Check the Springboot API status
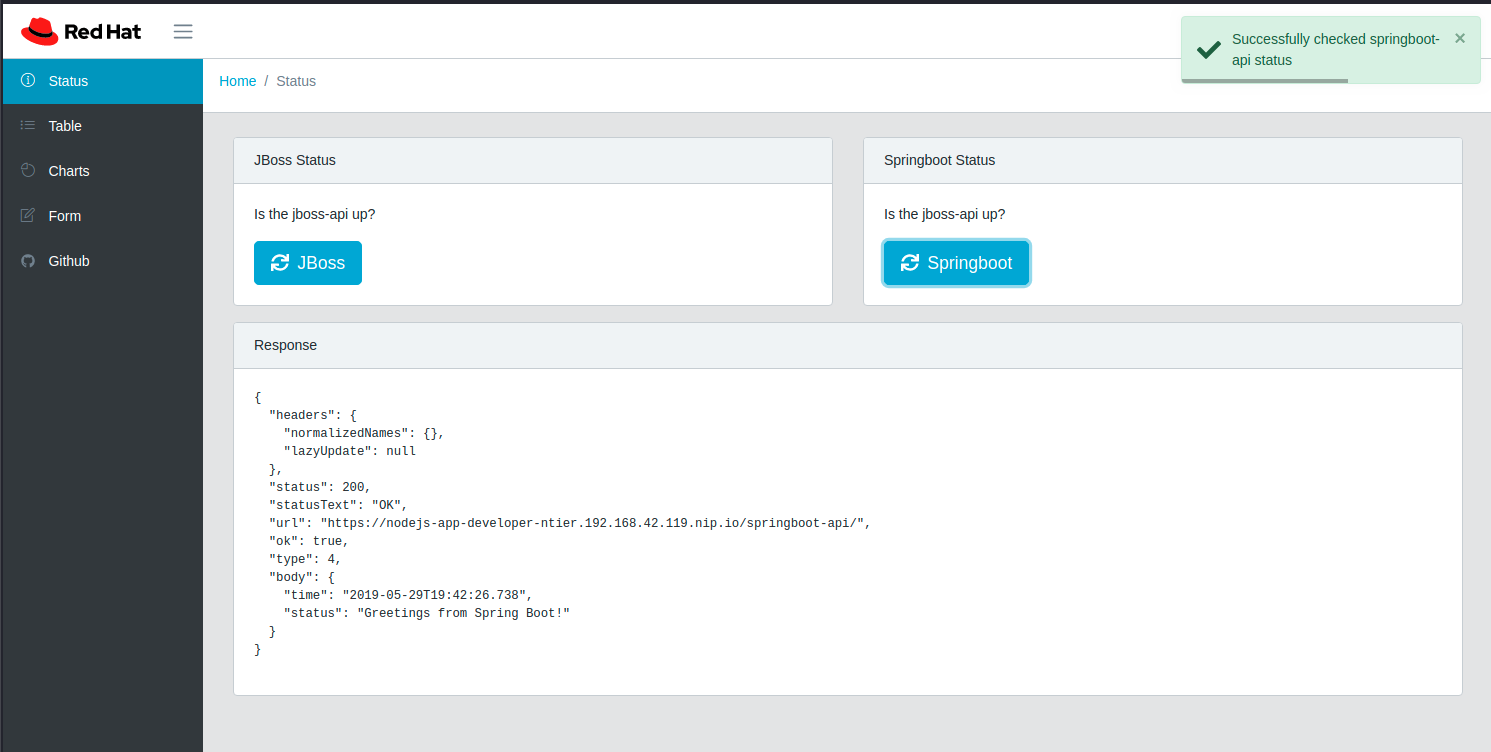Image resolution: width=1491 pixels, height=752 pixels. pyautogui.click(x=956, y=263)
